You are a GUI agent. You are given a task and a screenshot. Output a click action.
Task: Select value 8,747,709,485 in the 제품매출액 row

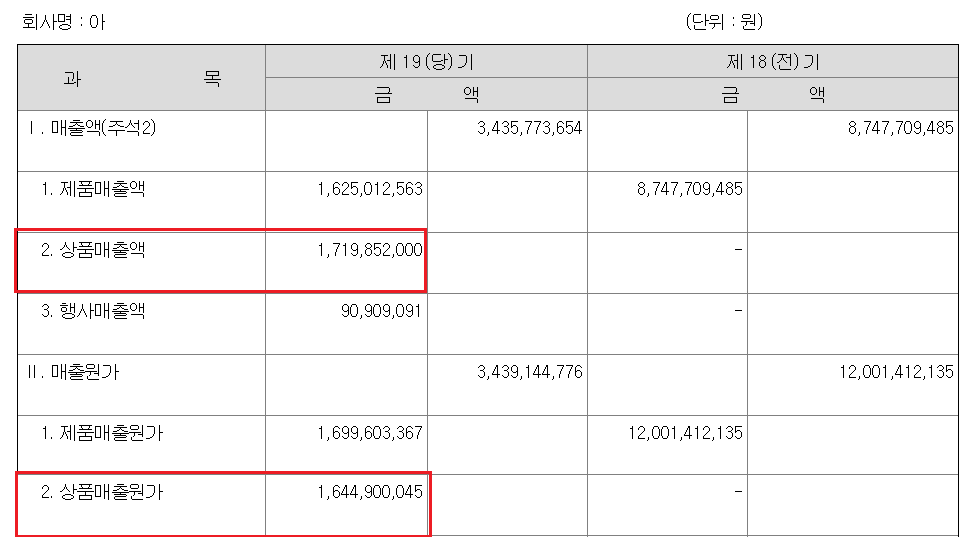coord(690,189)
